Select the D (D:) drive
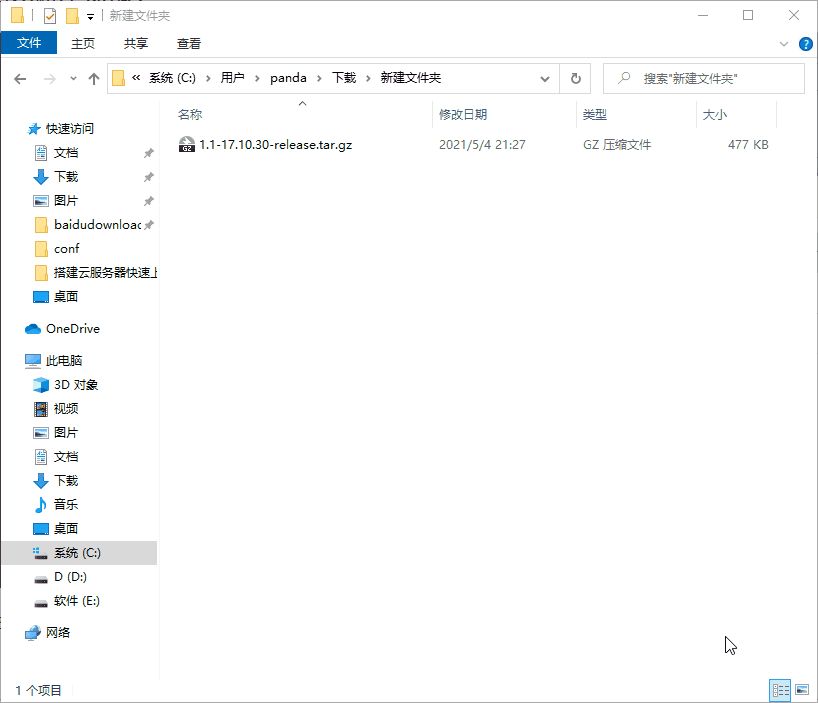This screenshot has width=818, height=703. pos(70,577)
